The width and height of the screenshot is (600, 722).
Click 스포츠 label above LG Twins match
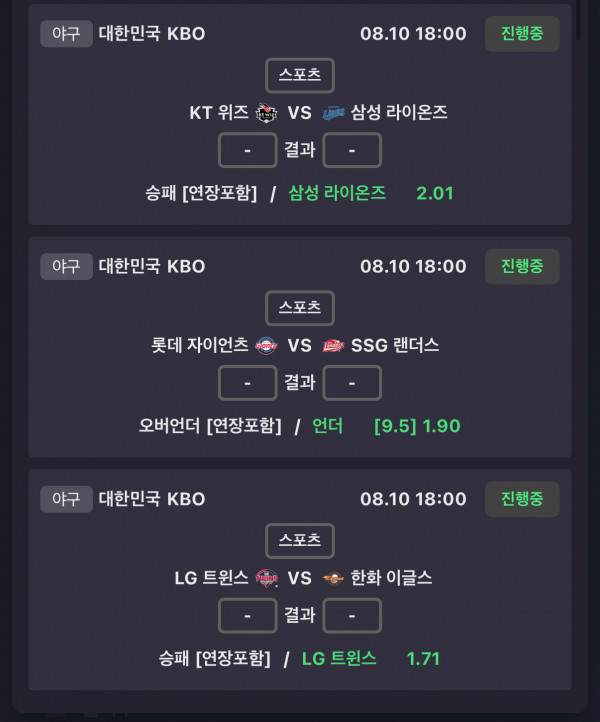click(x=300, y=541)
